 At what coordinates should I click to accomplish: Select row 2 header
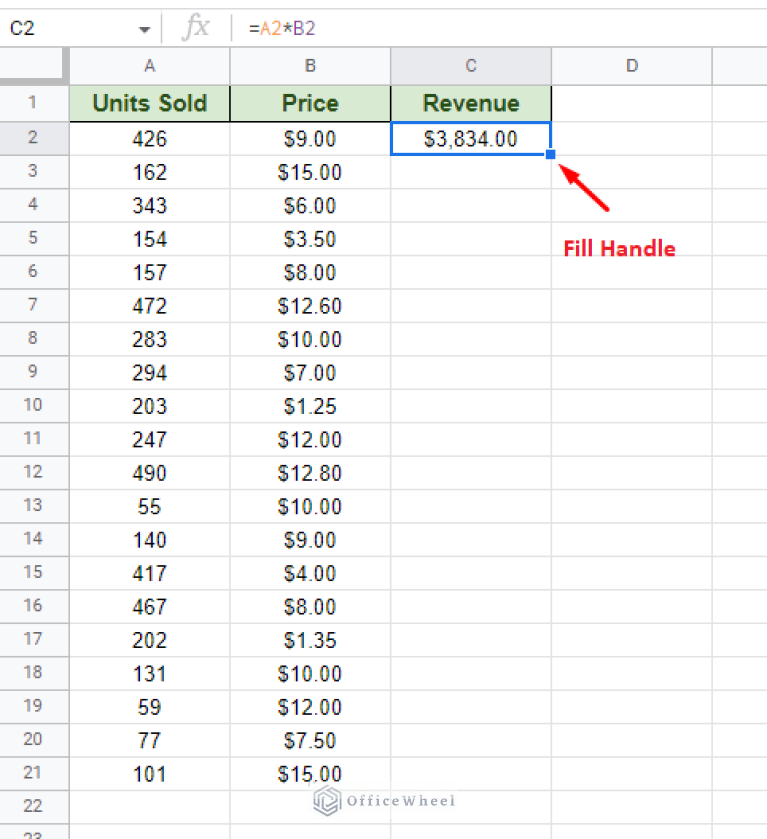[x=34, y=138]
